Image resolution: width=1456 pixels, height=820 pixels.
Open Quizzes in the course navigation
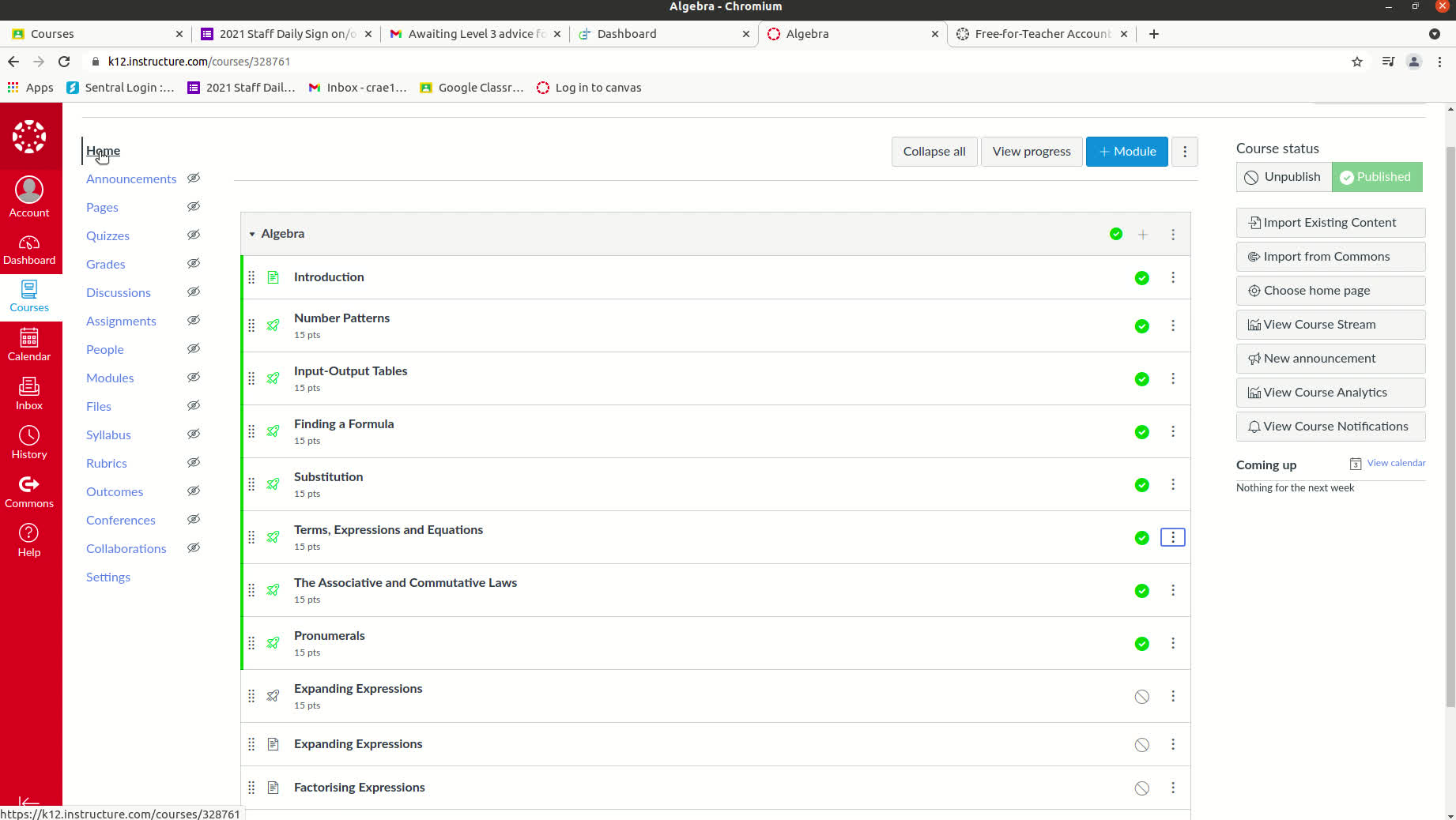point(108,235)
